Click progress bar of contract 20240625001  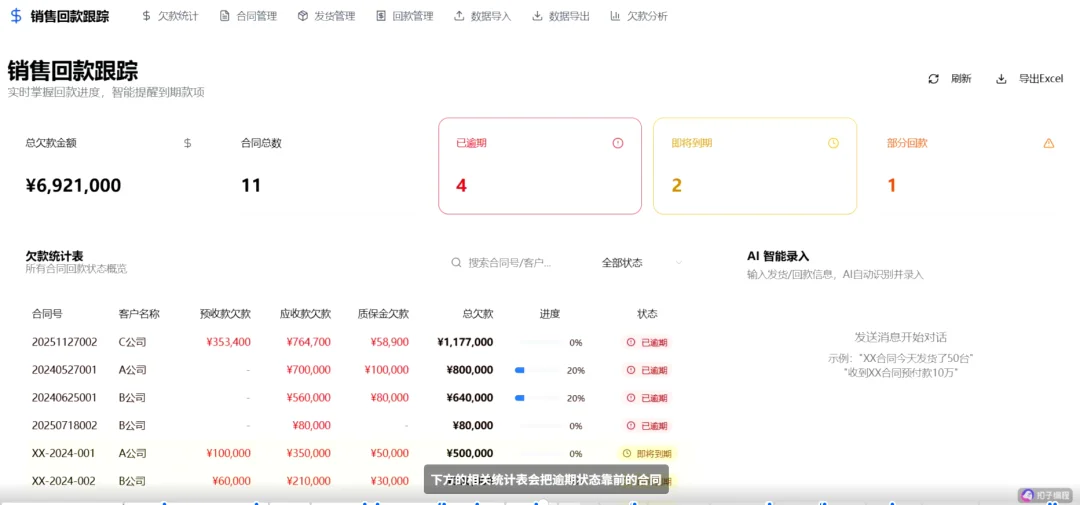click(537, 398)
